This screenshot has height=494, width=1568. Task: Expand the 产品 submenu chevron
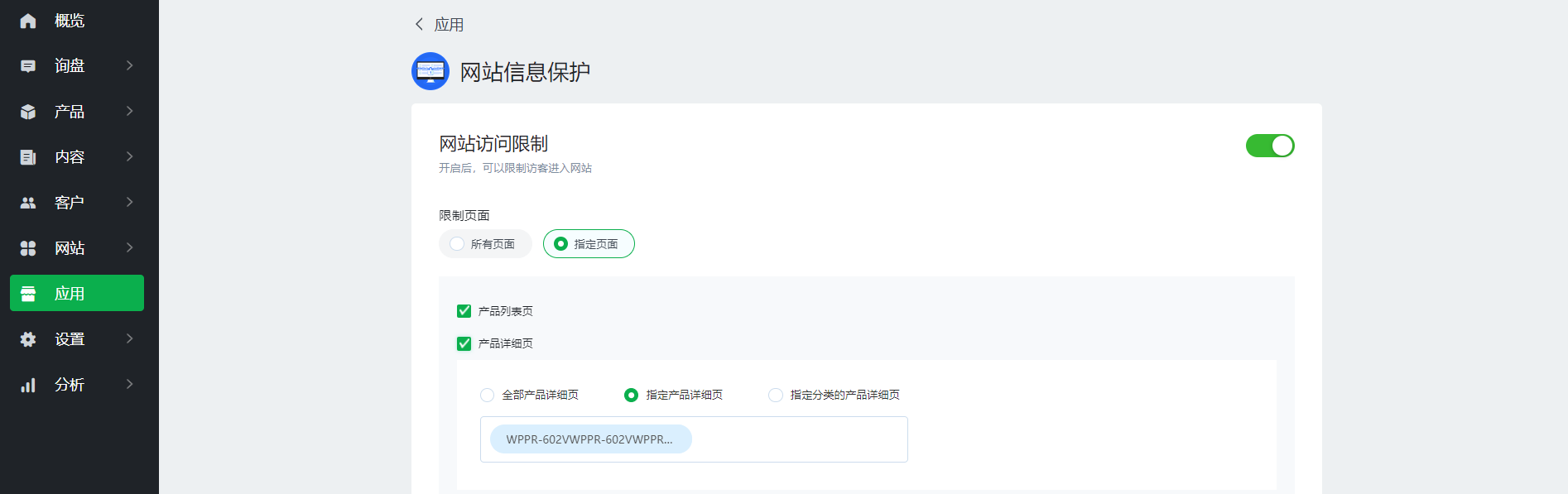(x=130, y=111)
